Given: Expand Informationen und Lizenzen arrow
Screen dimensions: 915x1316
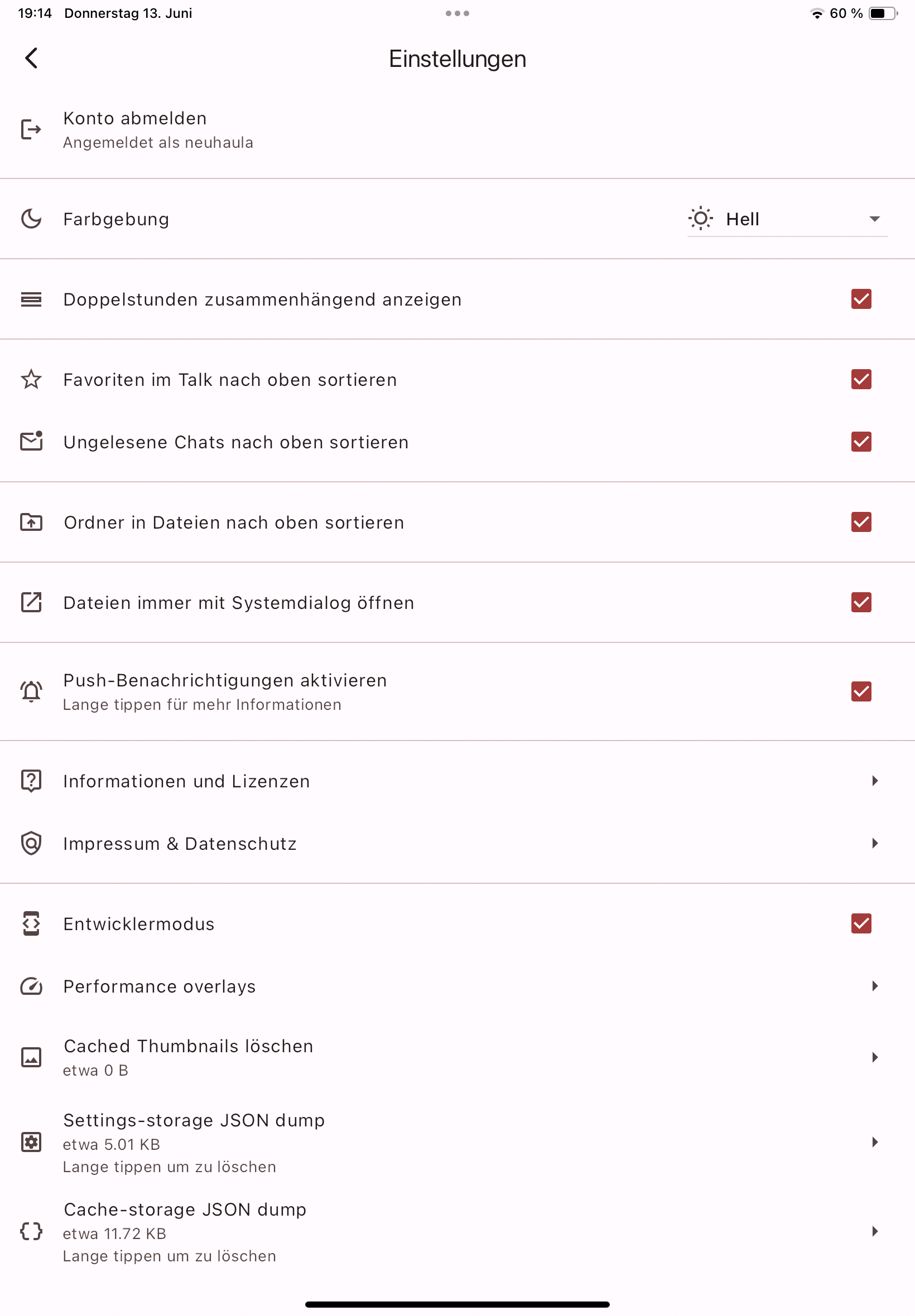Looking at the screenshot, I should point(874,781).
